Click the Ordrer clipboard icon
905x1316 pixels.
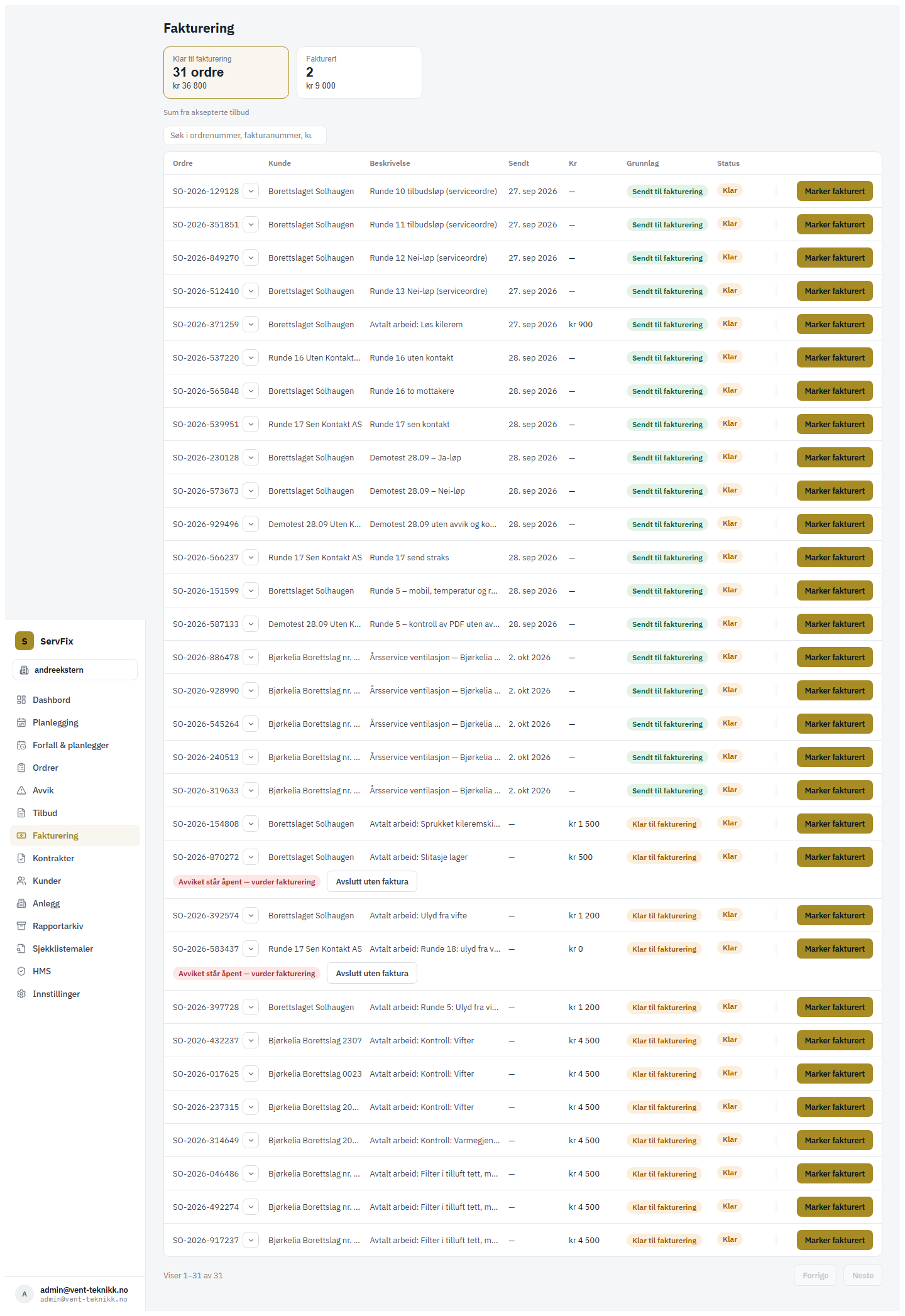pos(21,768)
